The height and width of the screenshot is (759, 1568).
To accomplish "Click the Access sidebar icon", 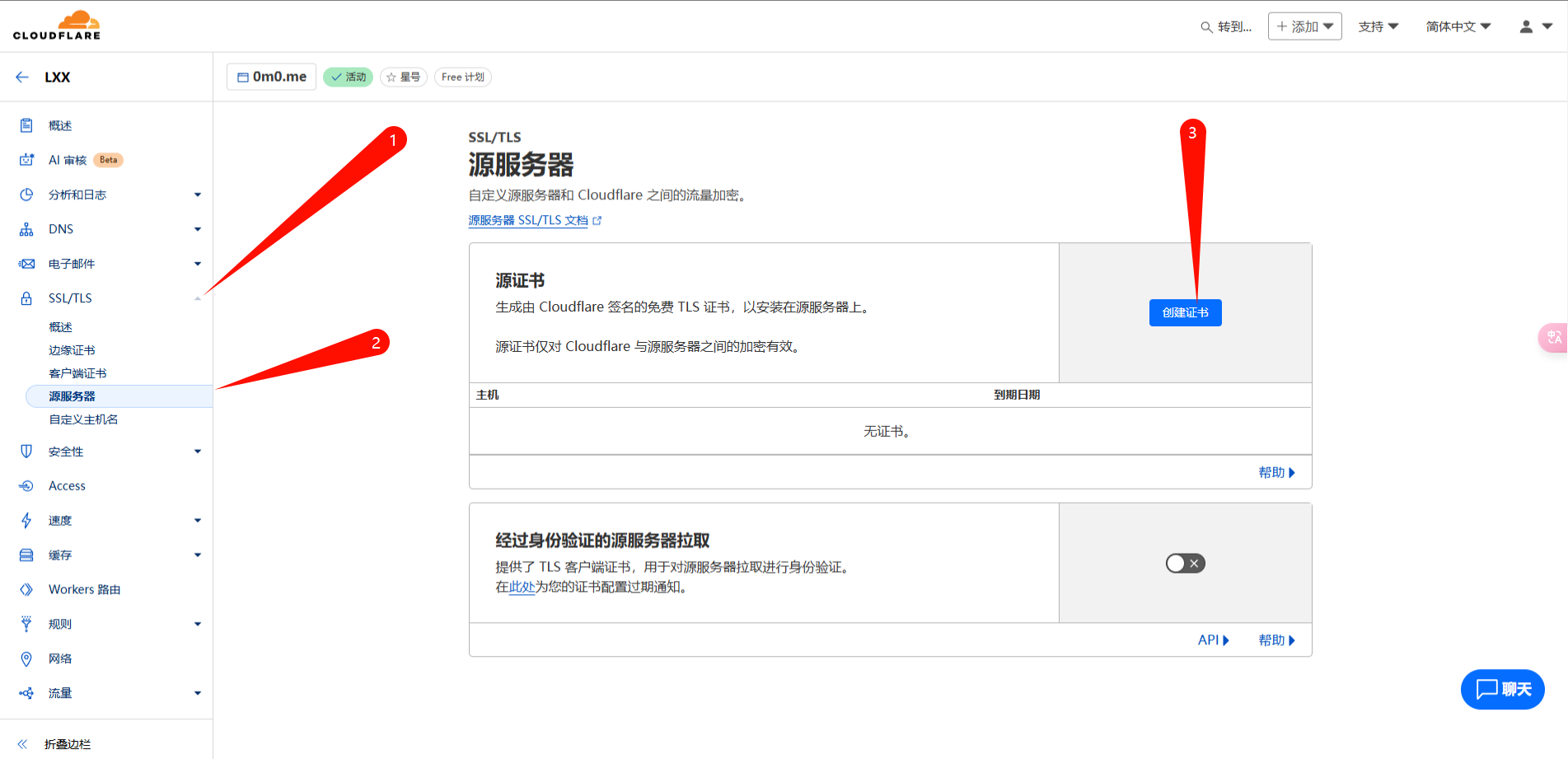I will click(x=26, y=486).
